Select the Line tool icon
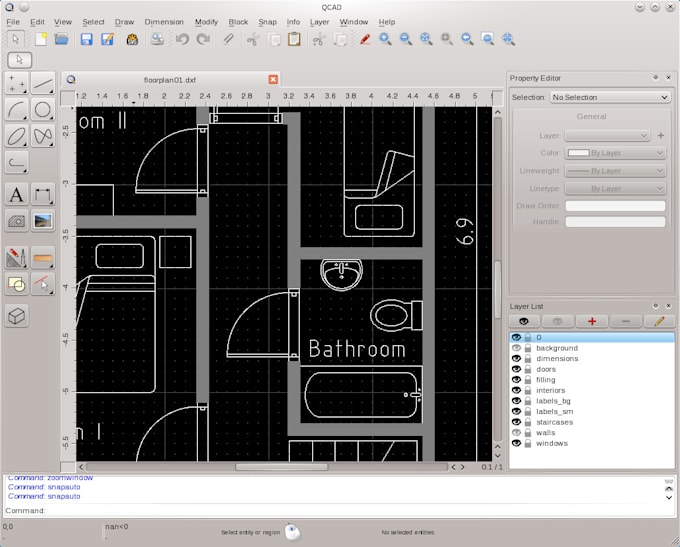 tap(43, 83)
